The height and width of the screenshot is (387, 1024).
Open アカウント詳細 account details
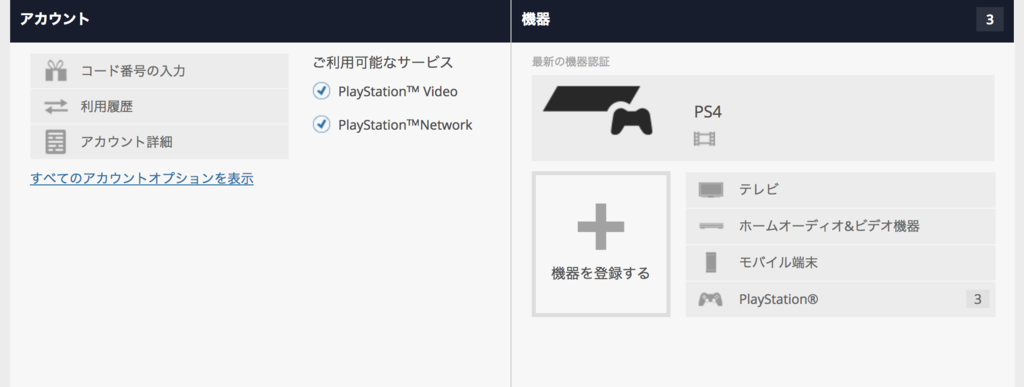(159, 142)
